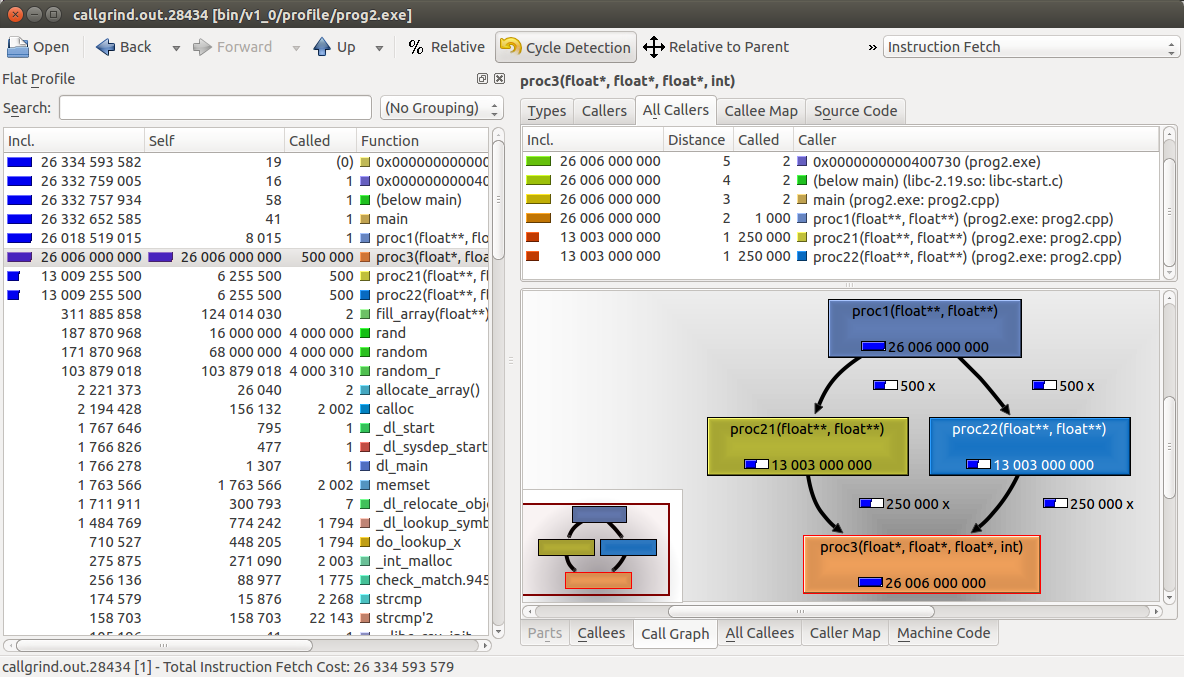
Task: Click in the Search input field
Action: point(214,108)
